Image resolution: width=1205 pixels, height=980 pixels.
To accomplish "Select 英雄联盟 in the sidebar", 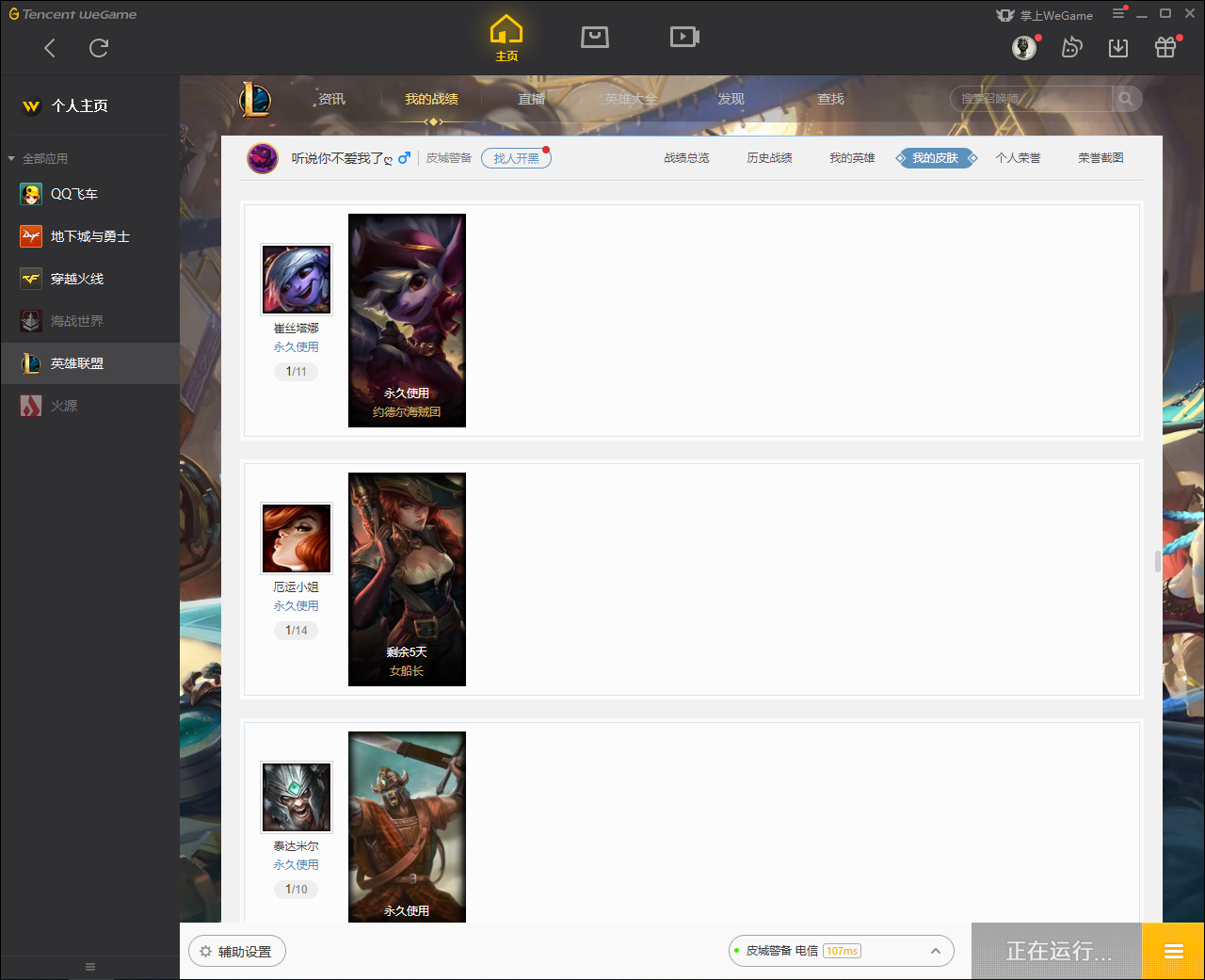I will click(x=89, y=363).
